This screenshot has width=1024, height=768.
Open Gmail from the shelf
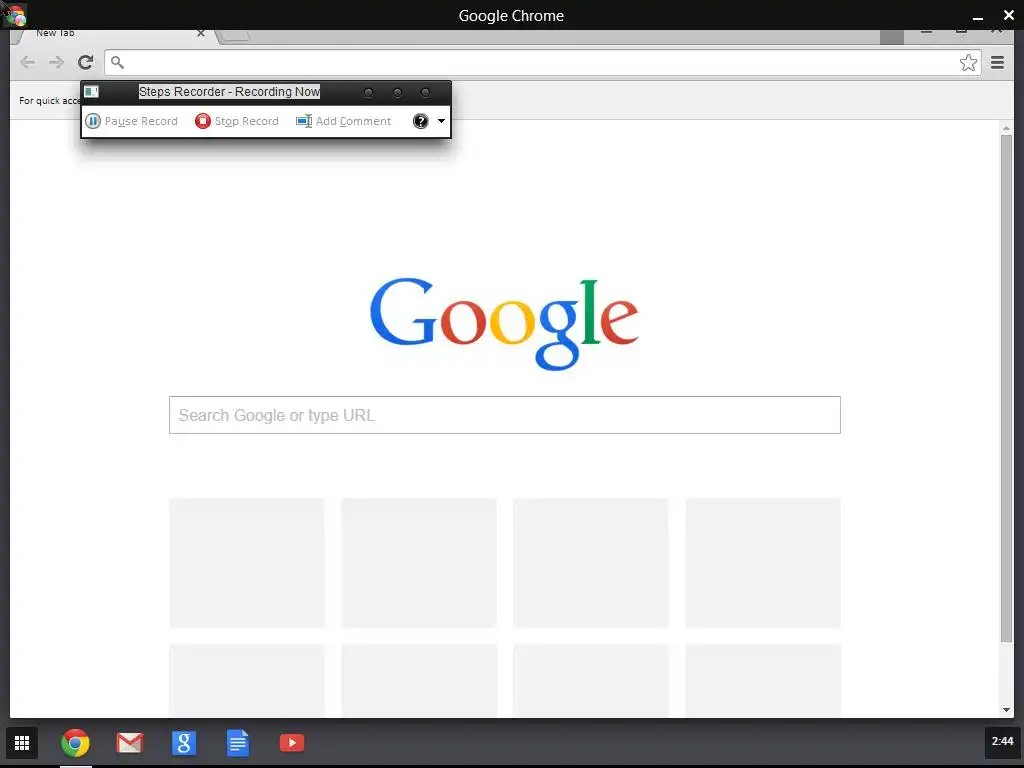[130, 743]
